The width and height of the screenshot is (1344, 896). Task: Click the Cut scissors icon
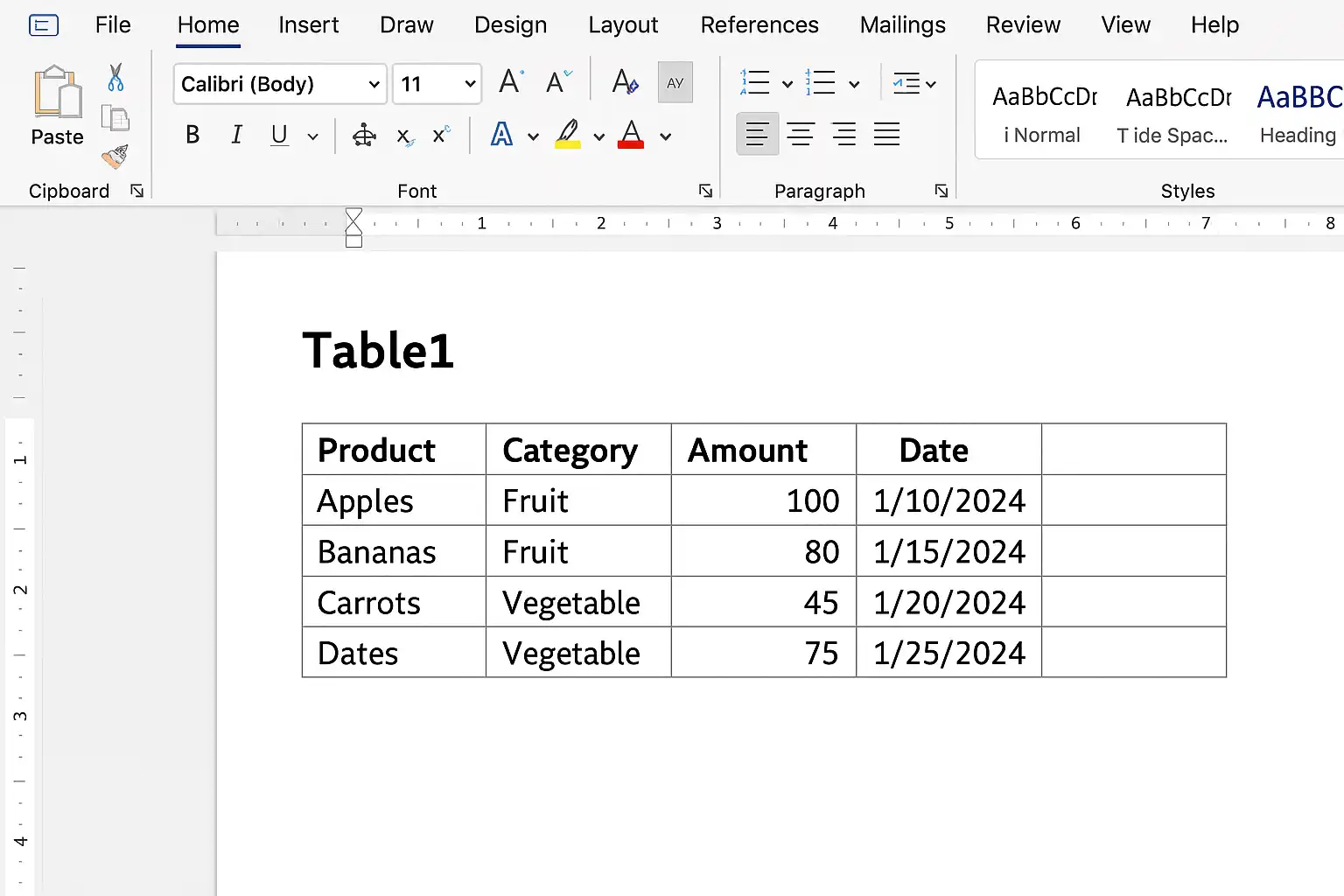115,78
